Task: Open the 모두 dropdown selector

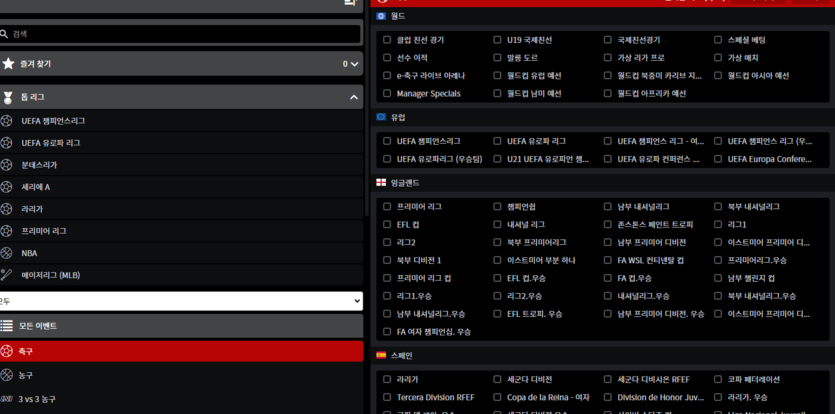Action: 181,301
